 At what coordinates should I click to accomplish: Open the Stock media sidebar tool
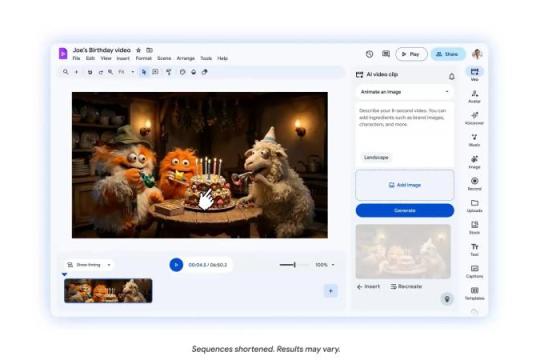click(475, 227)
